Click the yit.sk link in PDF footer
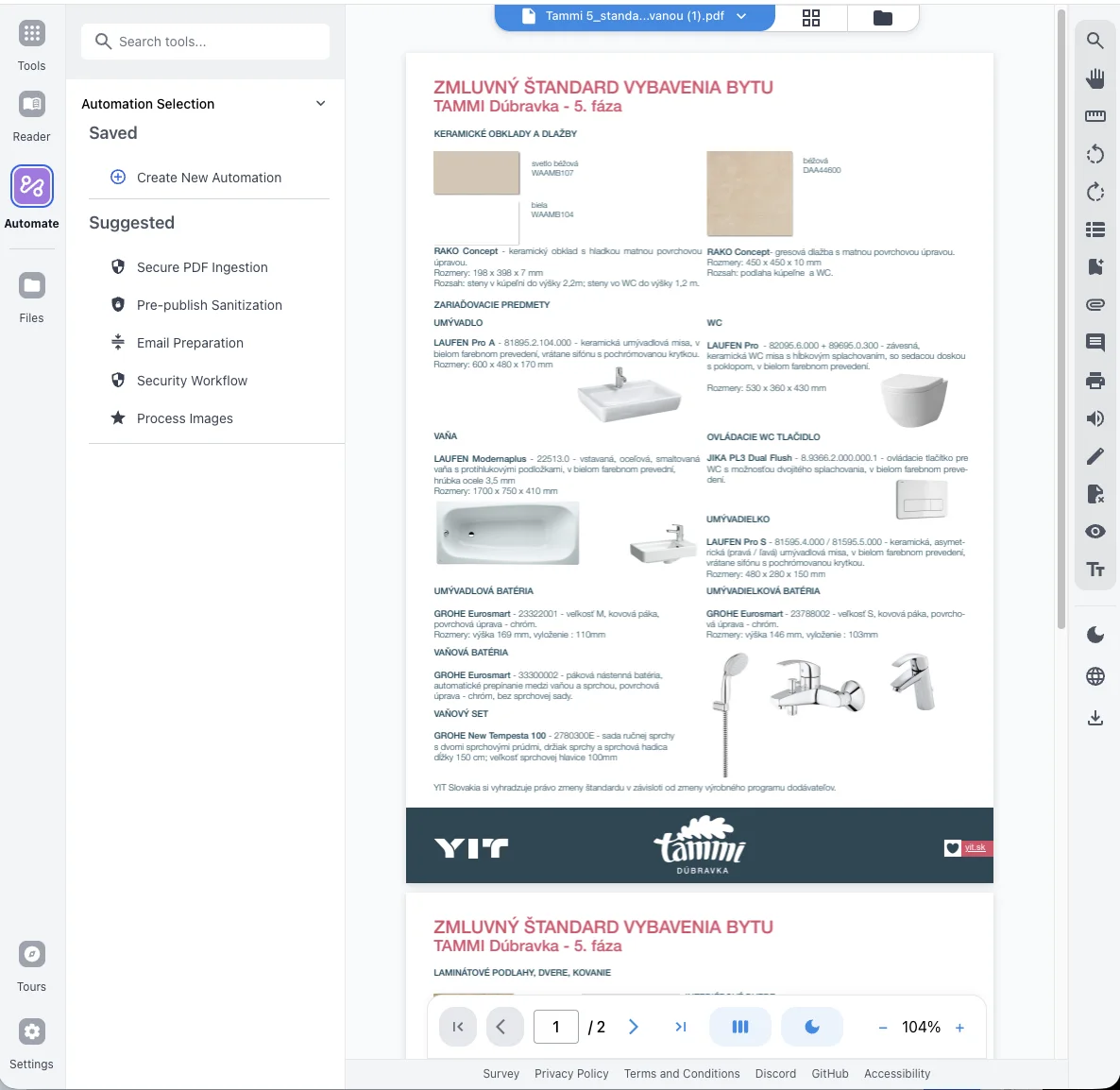The width and height of the screenshot is (1120, 1090). click(x=975, y=847)
